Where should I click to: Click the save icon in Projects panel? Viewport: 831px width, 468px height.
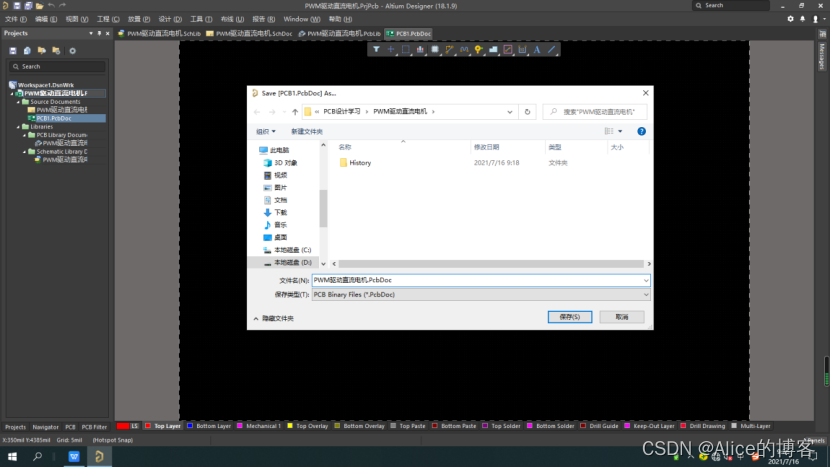pyautogui.click(x=13, y=51)
